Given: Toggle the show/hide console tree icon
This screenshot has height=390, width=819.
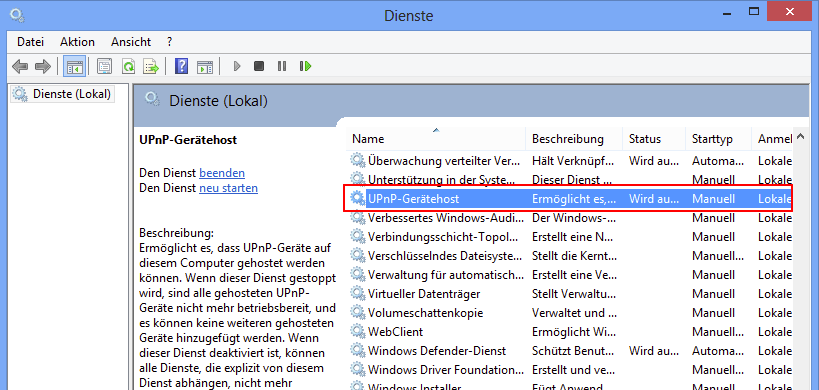Looking at the screenshot, I should pos(74,66).
